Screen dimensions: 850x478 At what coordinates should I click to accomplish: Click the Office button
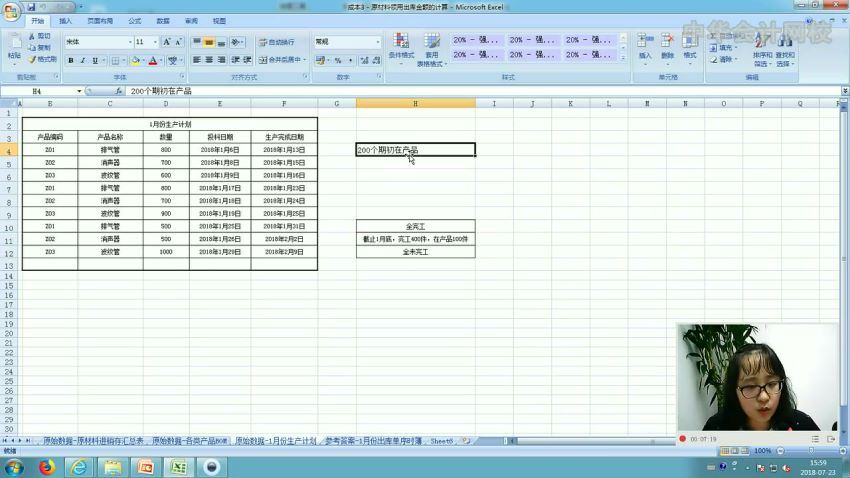click(x=11, y=11)
